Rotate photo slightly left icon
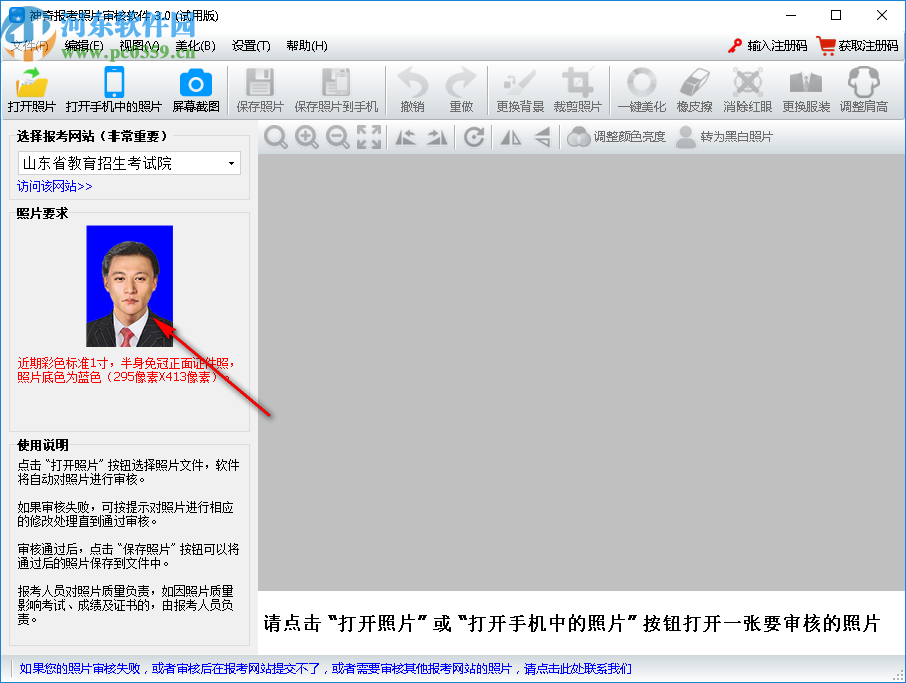The height and width of the screenshot is (683, 906). click(x=406, y=137)
